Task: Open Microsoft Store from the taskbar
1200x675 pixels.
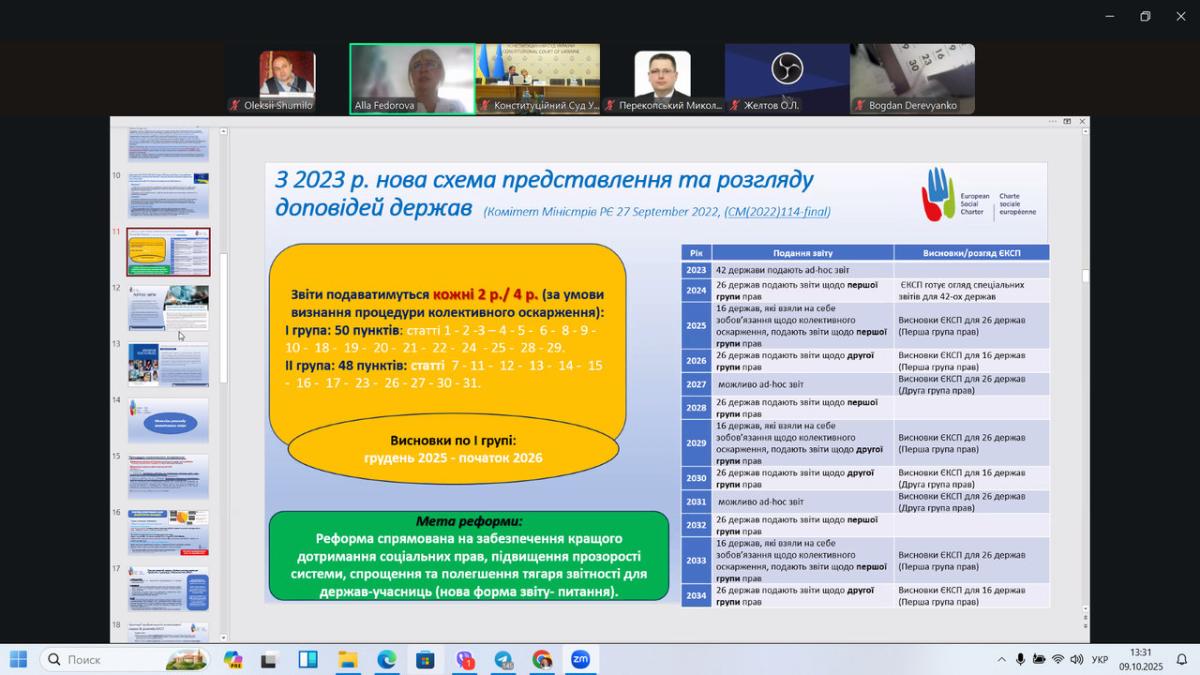Action: click(425, 659)
